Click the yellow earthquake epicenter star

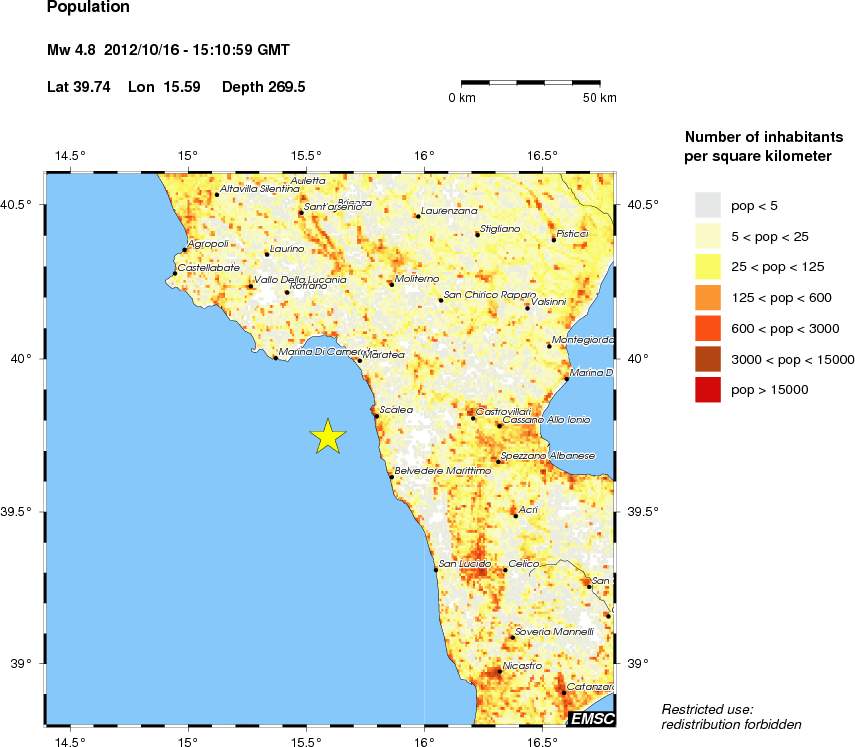(328, 436)
